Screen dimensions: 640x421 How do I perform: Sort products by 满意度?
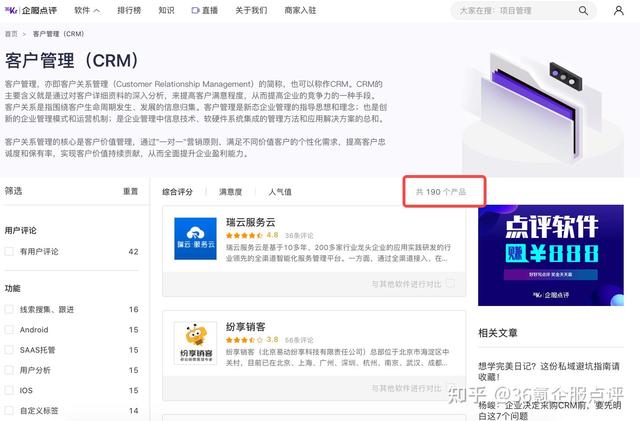(x=230, y=191)
